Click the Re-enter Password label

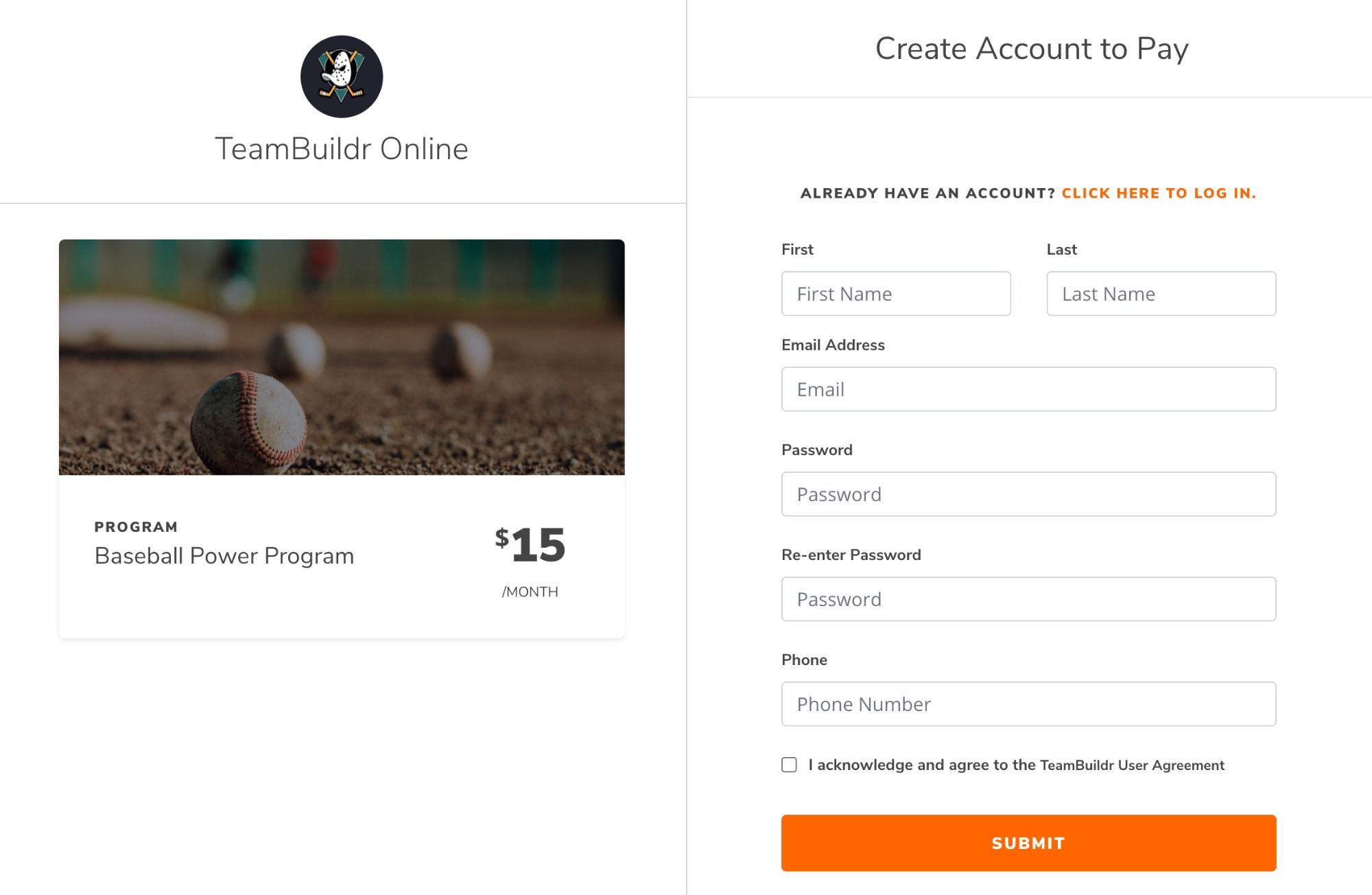851,555
